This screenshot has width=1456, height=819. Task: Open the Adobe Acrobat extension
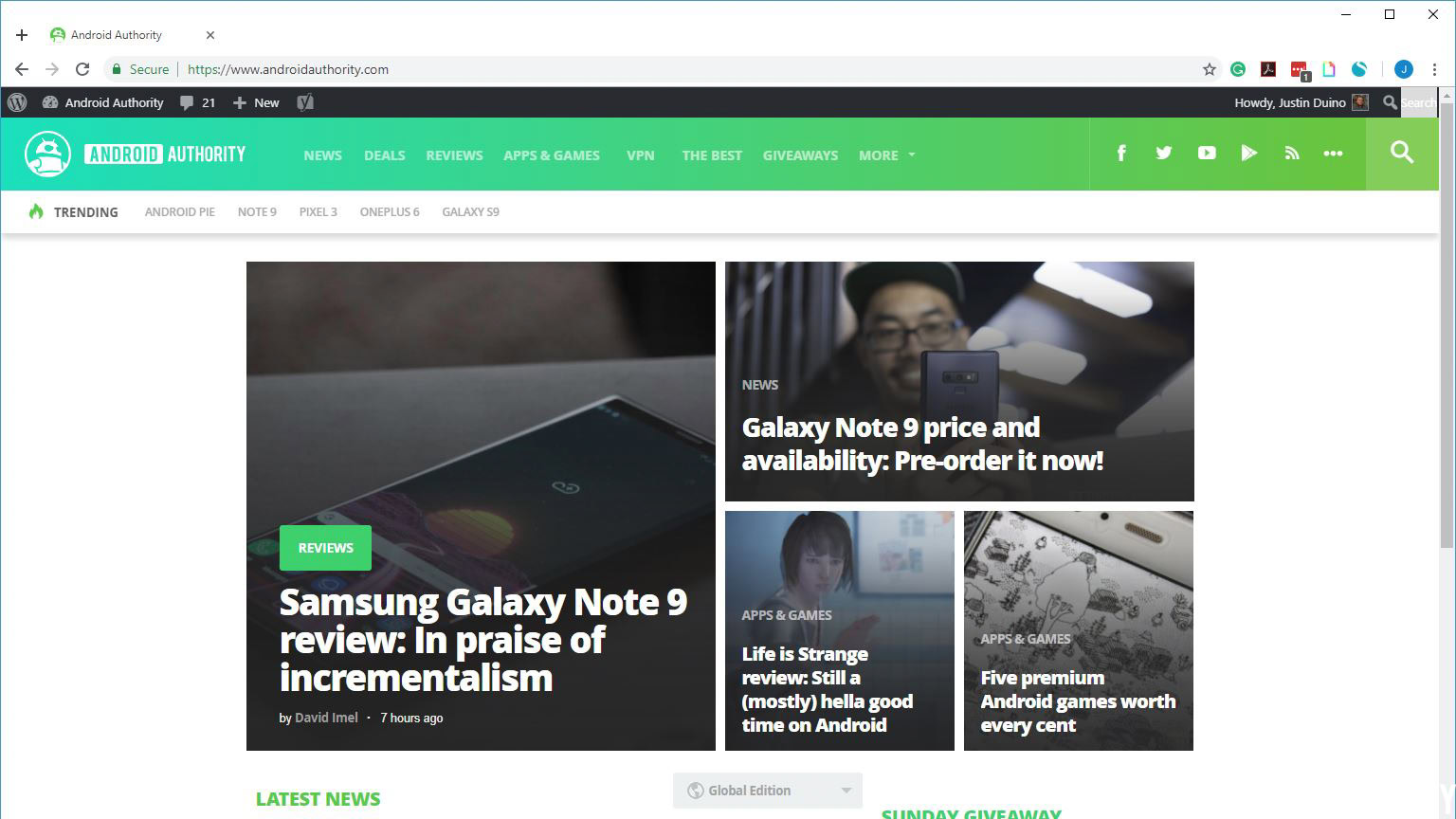coord(1268,69)
